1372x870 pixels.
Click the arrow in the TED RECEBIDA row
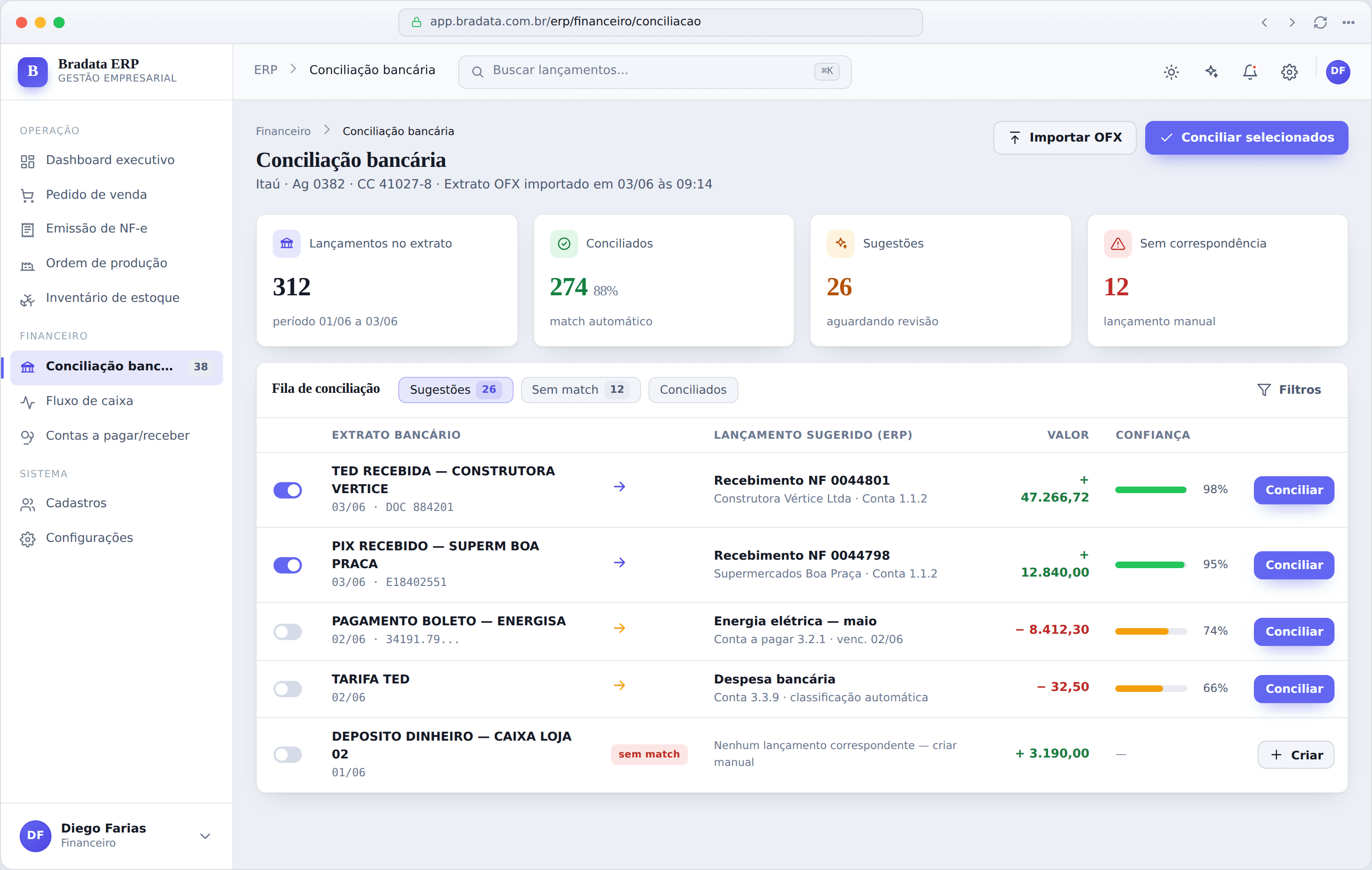coord(619,487)
